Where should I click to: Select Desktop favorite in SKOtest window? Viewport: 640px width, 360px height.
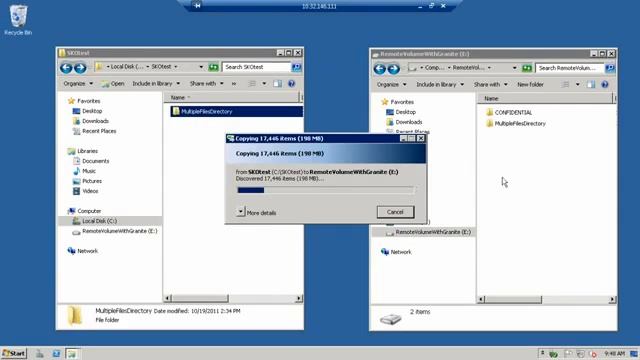[87, 111]
